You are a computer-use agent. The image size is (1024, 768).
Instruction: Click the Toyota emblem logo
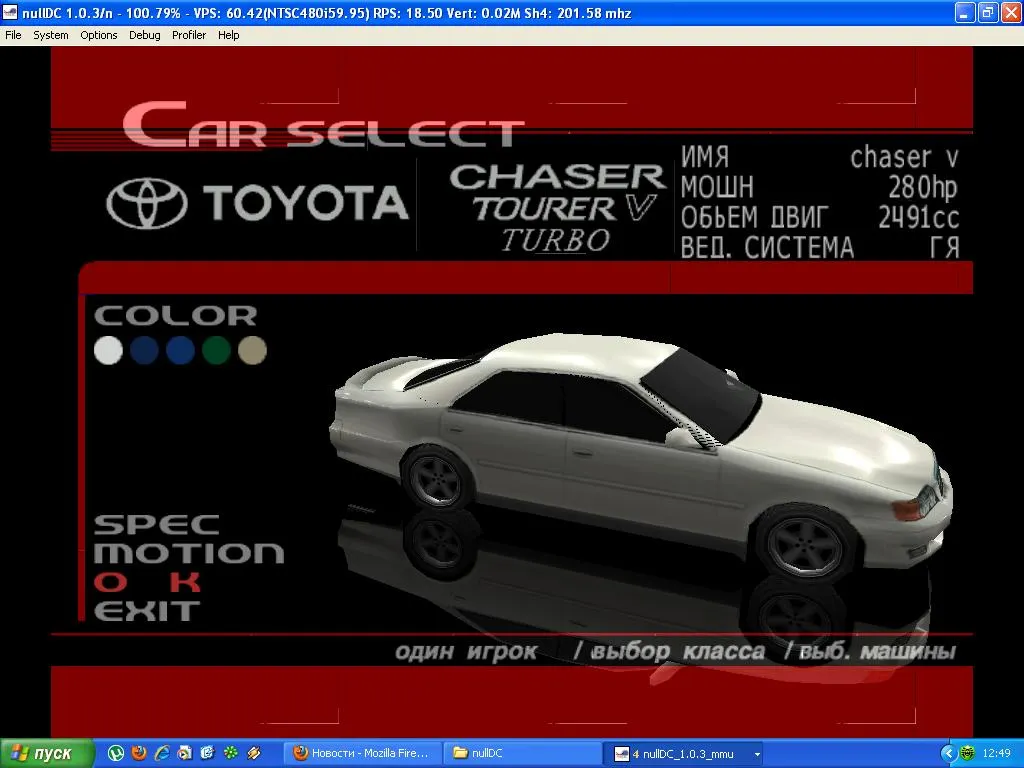[x=147, y=203]
